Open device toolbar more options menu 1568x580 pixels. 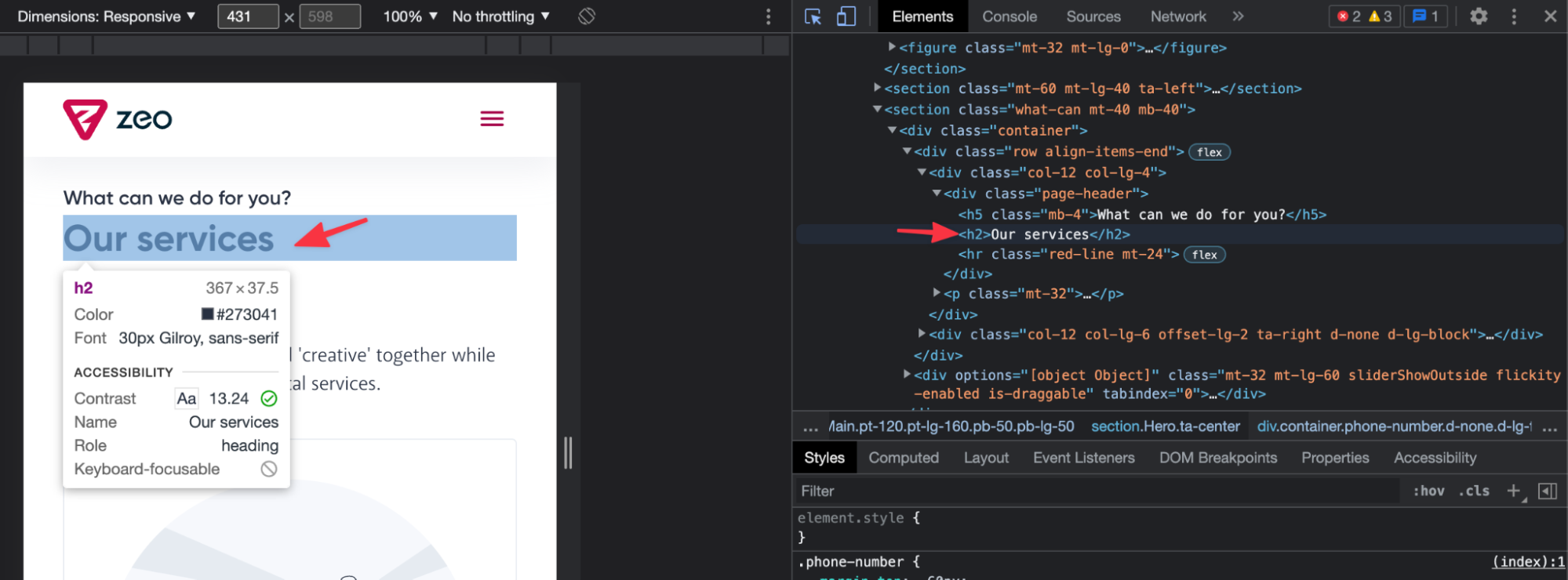[x=768, y=16]
